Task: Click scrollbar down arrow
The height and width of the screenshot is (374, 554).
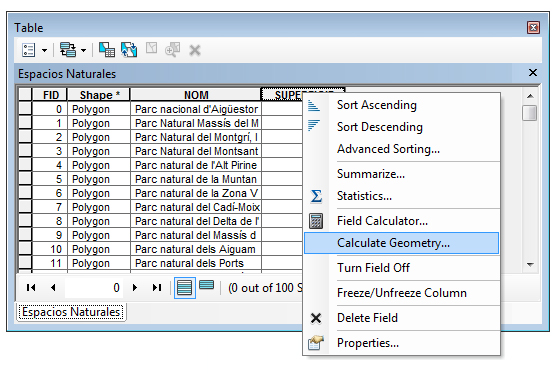Action: [x=530, y=265]
